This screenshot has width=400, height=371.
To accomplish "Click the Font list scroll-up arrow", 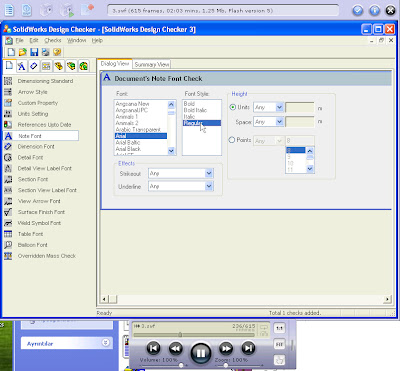I will tap(171, 104).
